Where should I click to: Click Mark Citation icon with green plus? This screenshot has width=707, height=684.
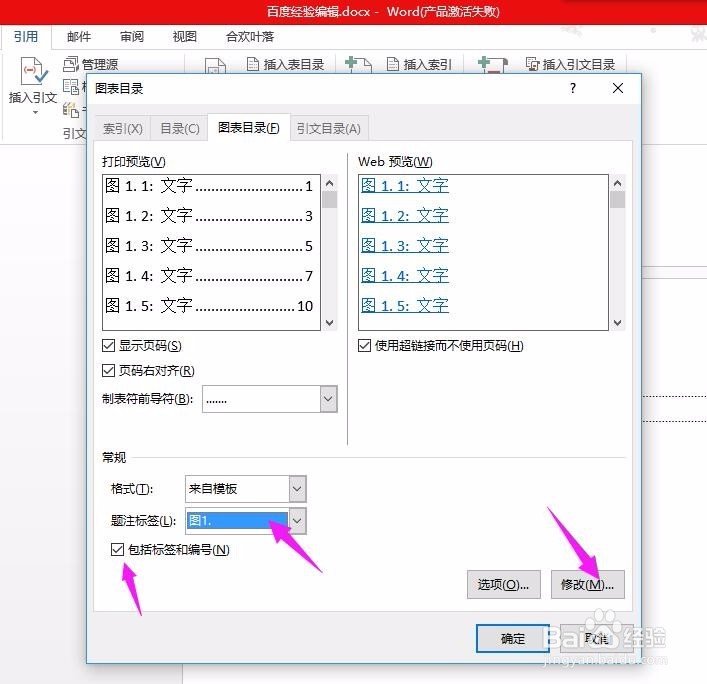(493, 64)
